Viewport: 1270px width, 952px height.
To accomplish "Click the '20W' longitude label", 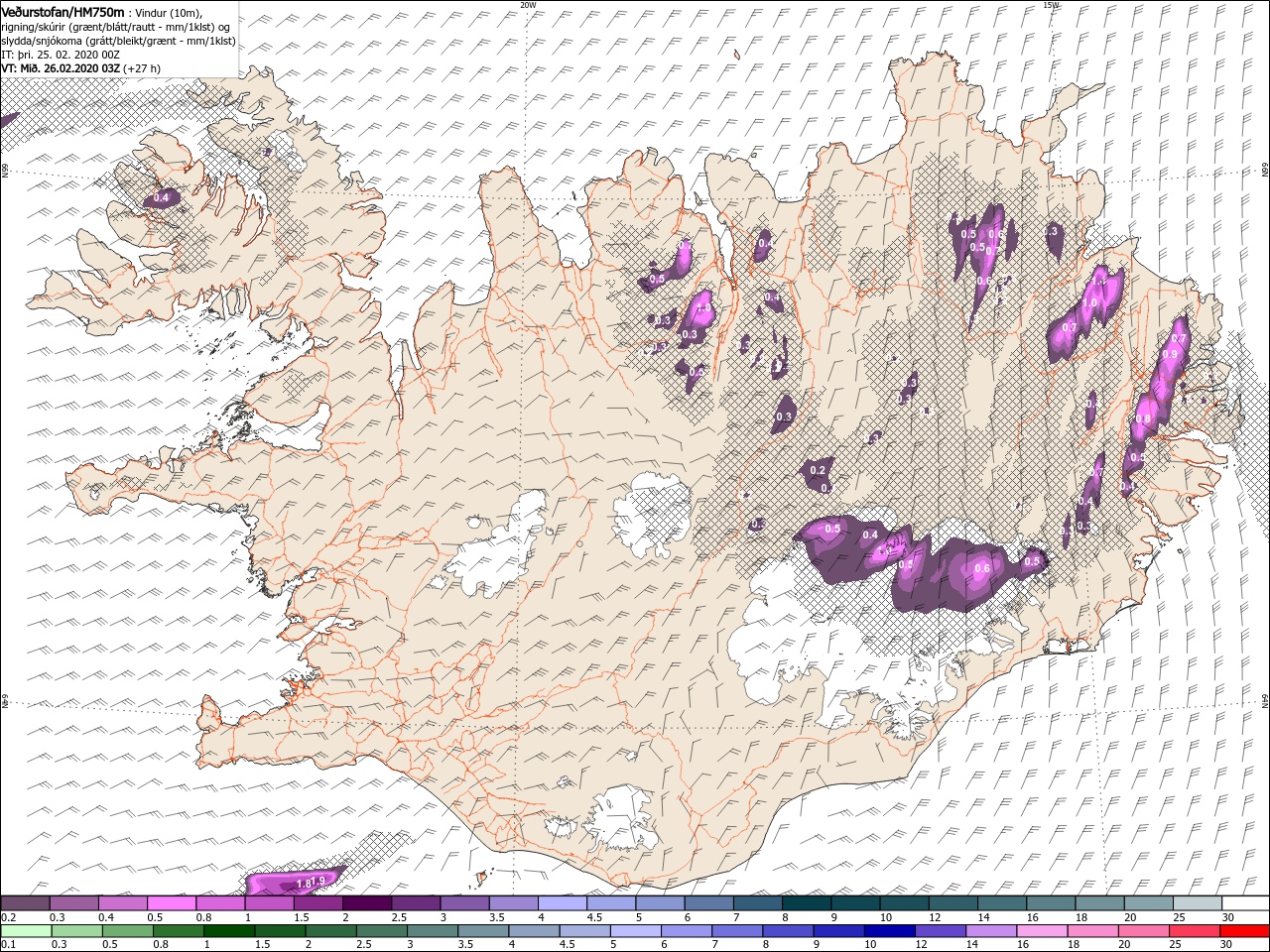I will (x=528, y=5).
